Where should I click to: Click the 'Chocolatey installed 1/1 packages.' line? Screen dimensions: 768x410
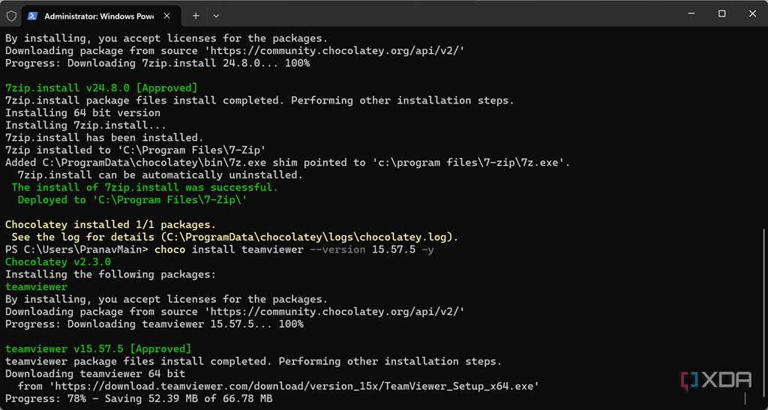tap(110, 225)
